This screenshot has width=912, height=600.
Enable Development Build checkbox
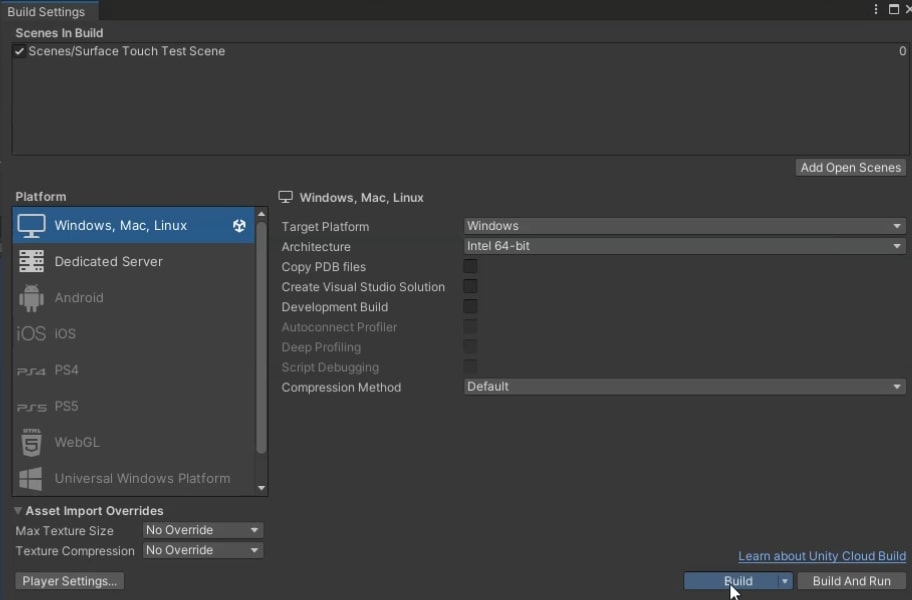tap(470, 306)
